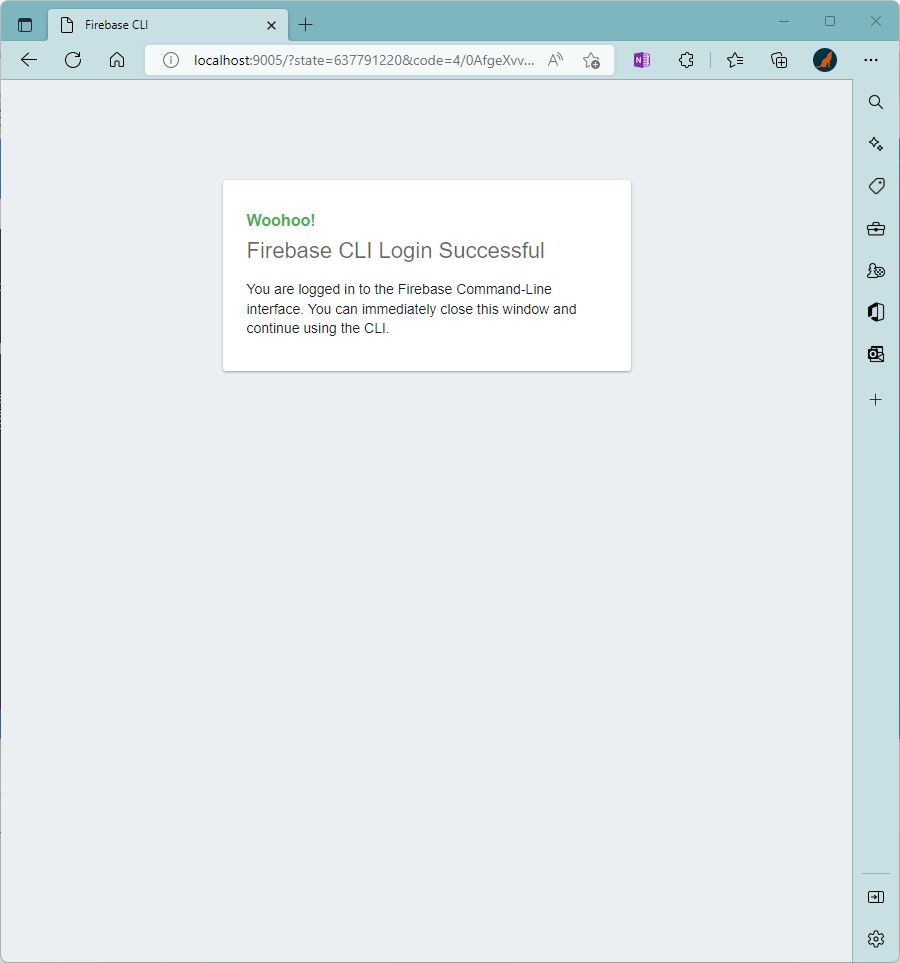The image size is (900, 963).
Task: Open sidebar Tools briefcase icon
Action: click(x=876, y=229)
